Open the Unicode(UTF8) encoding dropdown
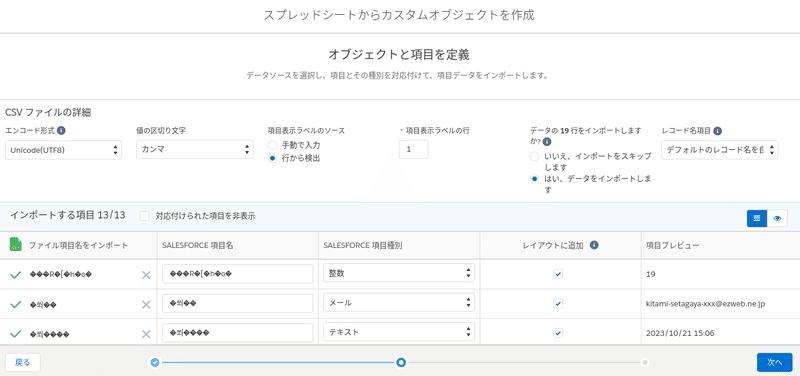This screenshot has height=376, width=800. coord(64,150)
